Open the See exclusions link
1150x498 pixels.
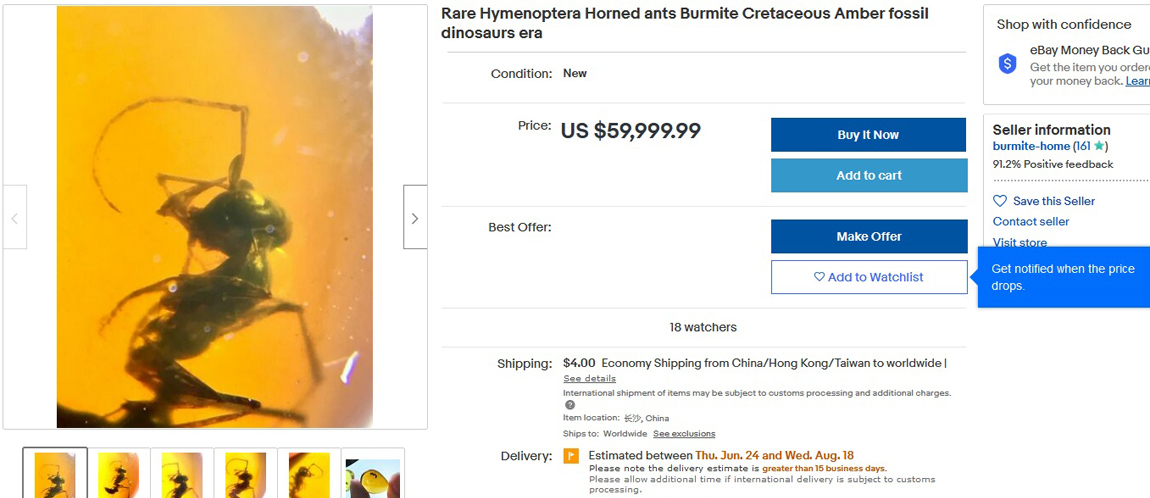pos(684,434)
